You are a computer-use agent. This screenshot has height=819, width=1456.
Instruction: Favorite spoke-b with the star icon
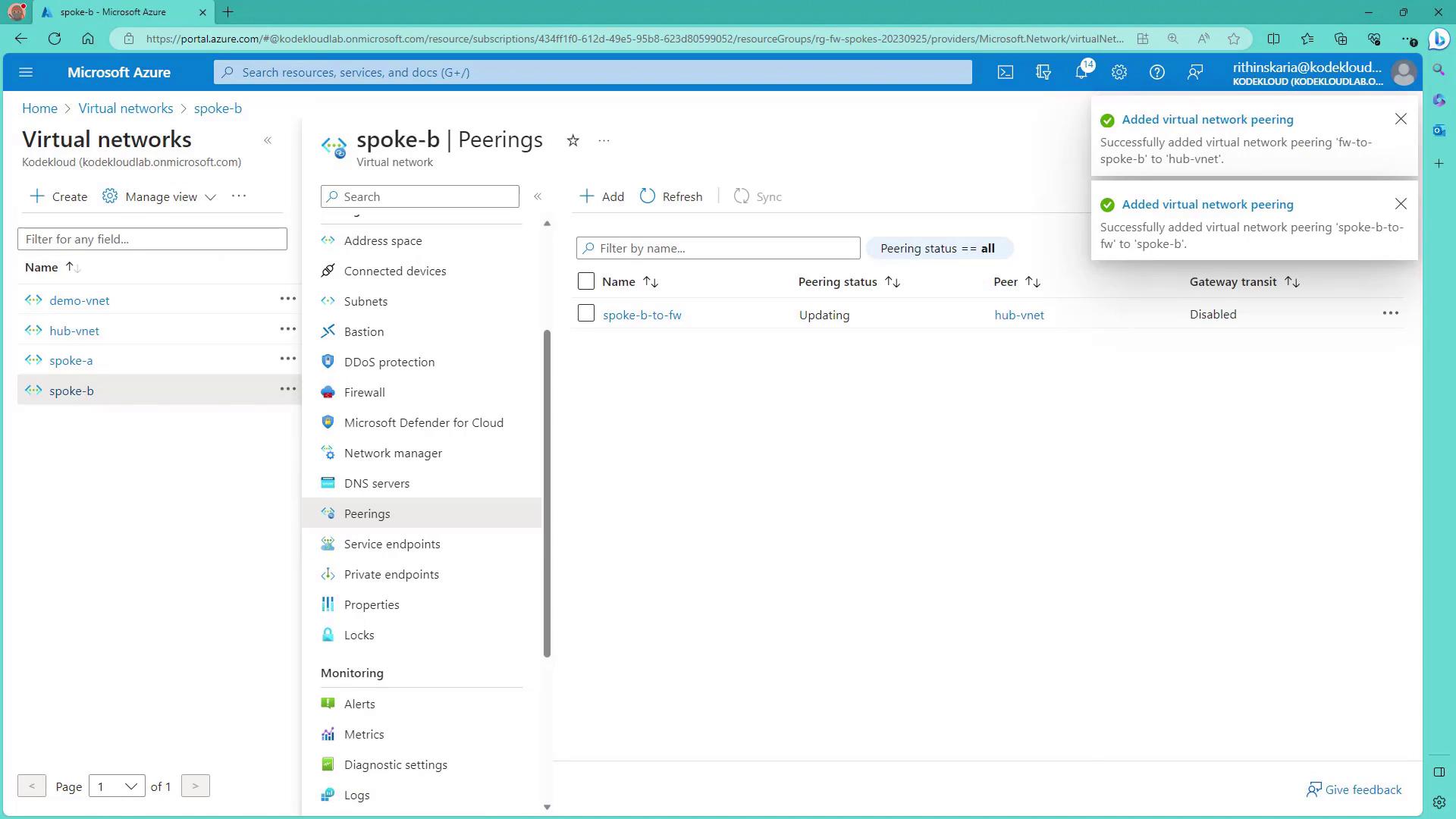tap(573, 140)
